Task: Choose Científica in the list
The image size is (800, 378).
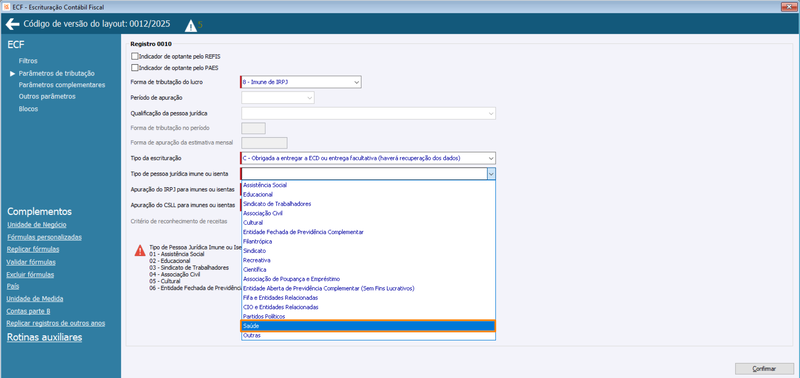Action: pyautogui.click(x=368, y=269)
